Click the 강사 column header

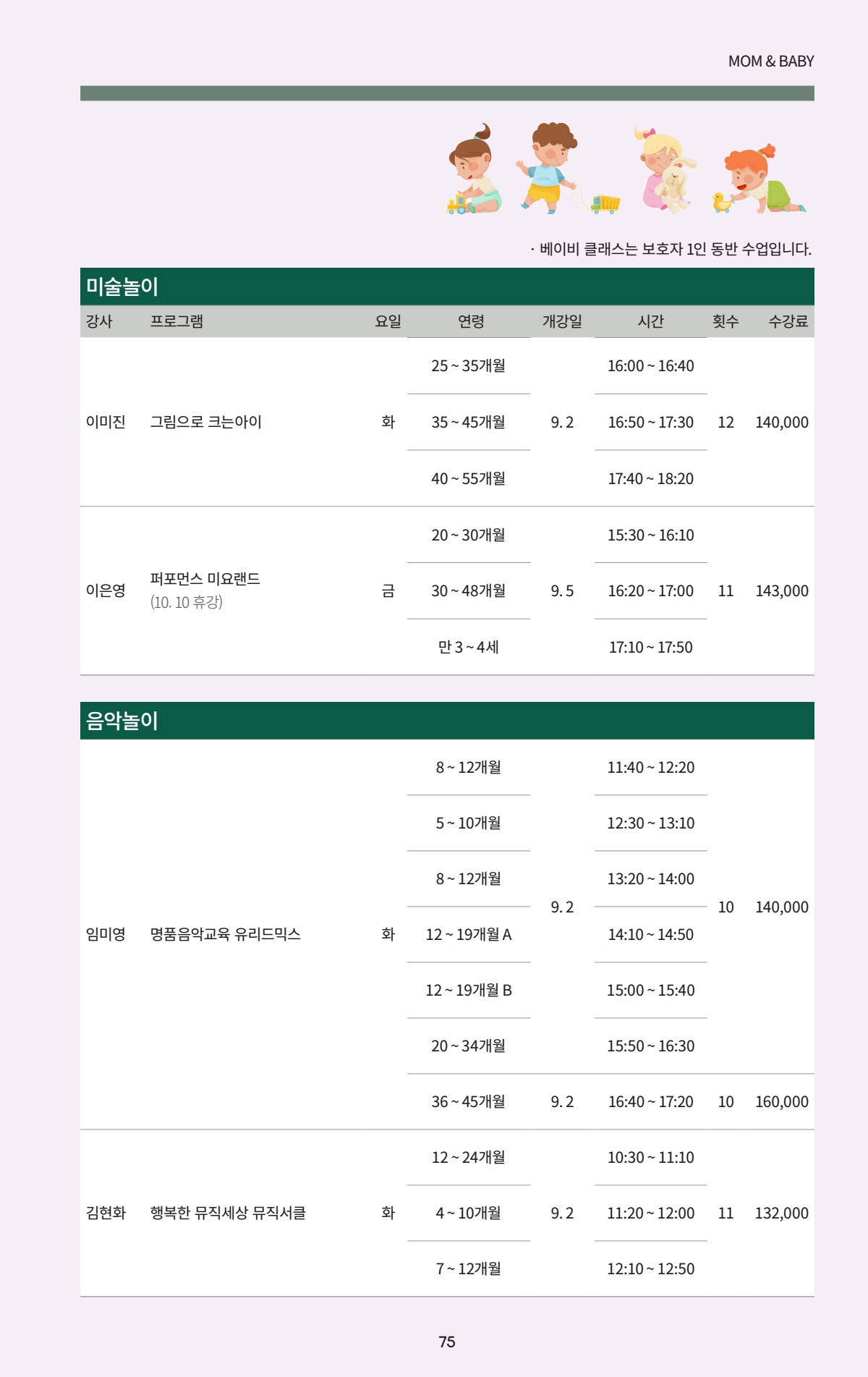coord(99,321)
